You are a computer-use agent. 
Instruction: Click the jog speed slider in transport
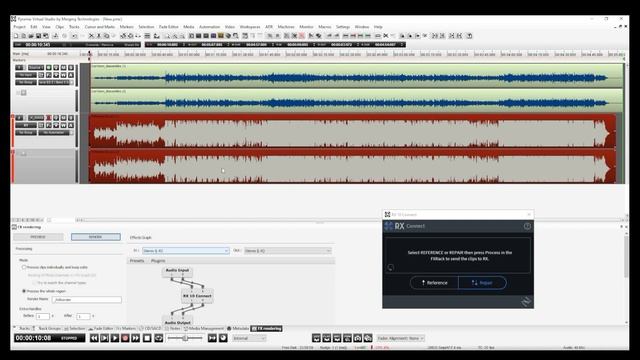pyautogui.click(x=185, y=338)
